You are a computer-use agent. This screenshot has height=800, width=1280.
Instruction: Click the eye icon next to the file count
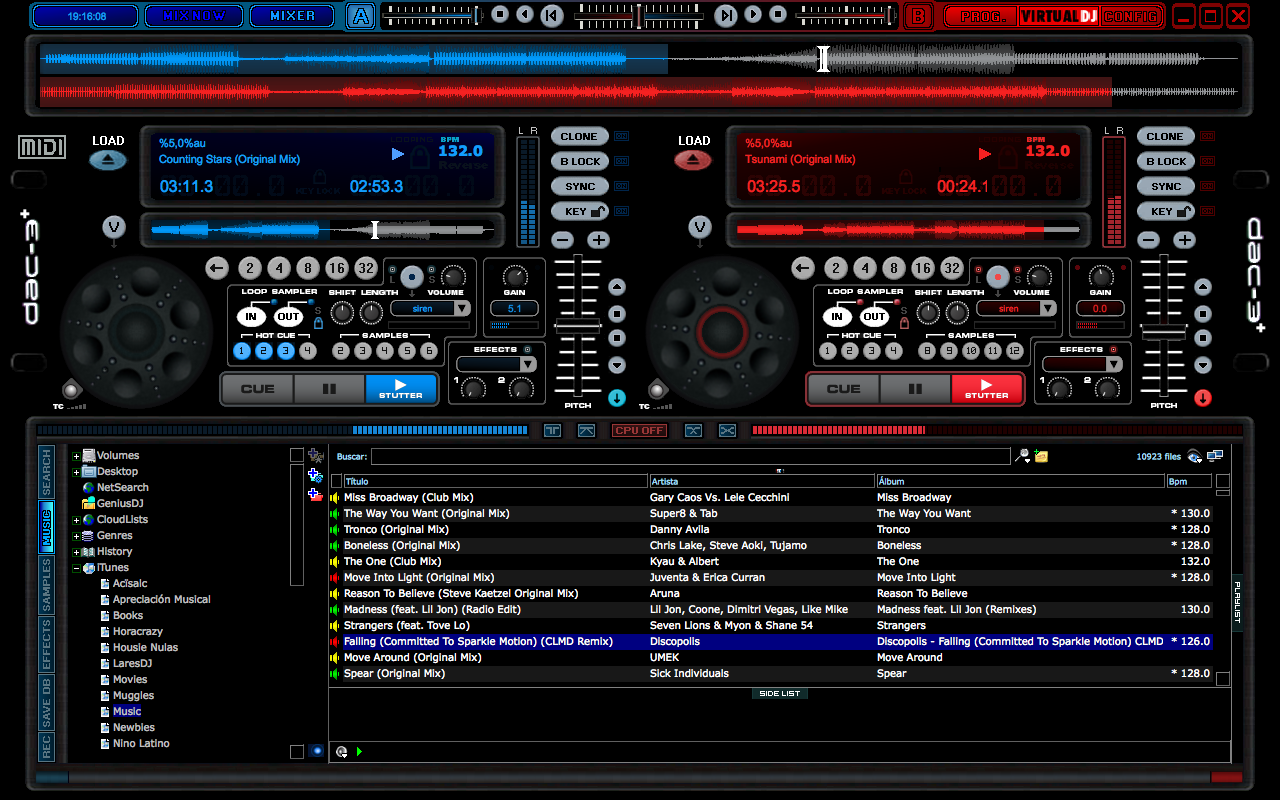(x=1193, y=456)
